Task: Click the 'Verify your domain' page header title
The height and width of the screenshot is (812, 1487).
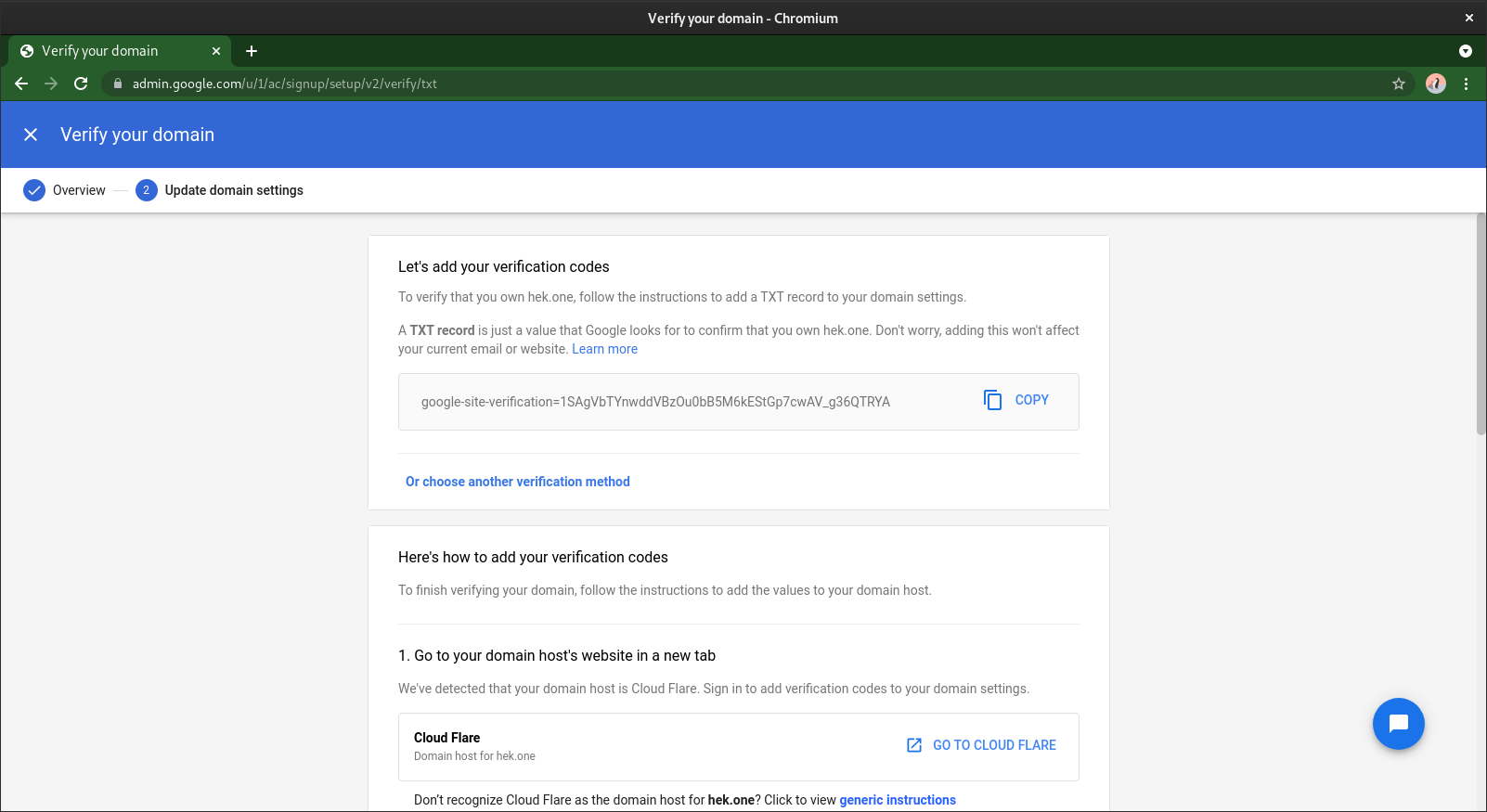Action: (137, 135)
